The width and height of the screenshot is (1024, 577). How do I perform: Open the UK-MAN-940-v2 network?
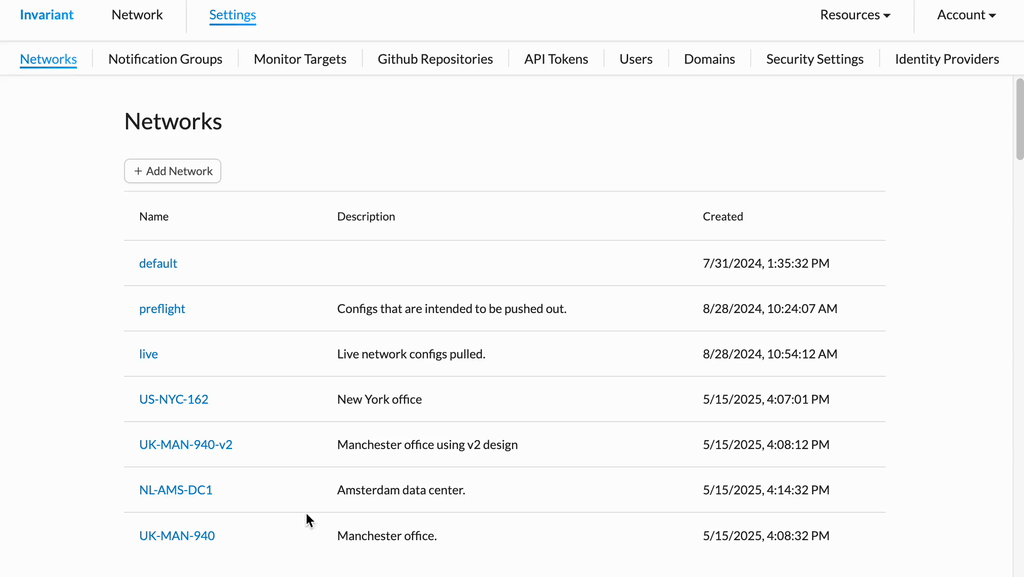tap(185, 444)
